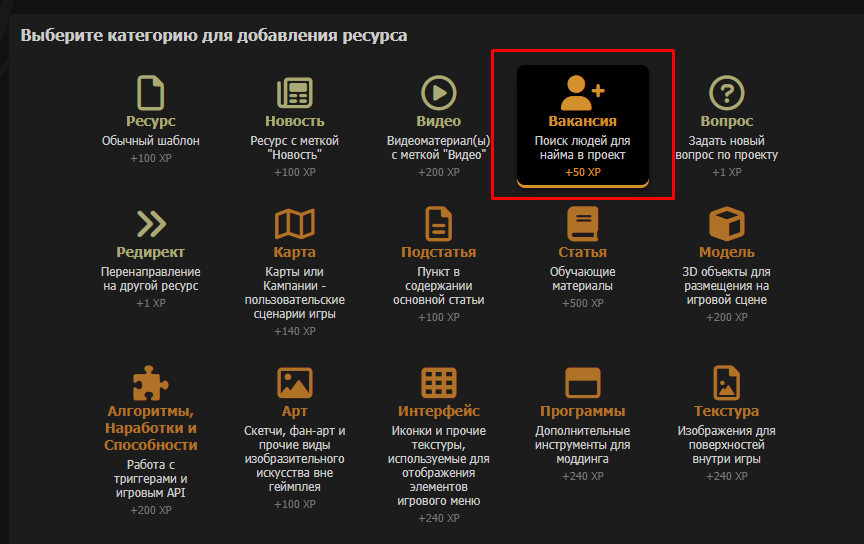This screenshot has width=864, height=544.
Task: Click the 'Видеоматериал(ы) с меткой Видео' text
Action: [439, 148]
